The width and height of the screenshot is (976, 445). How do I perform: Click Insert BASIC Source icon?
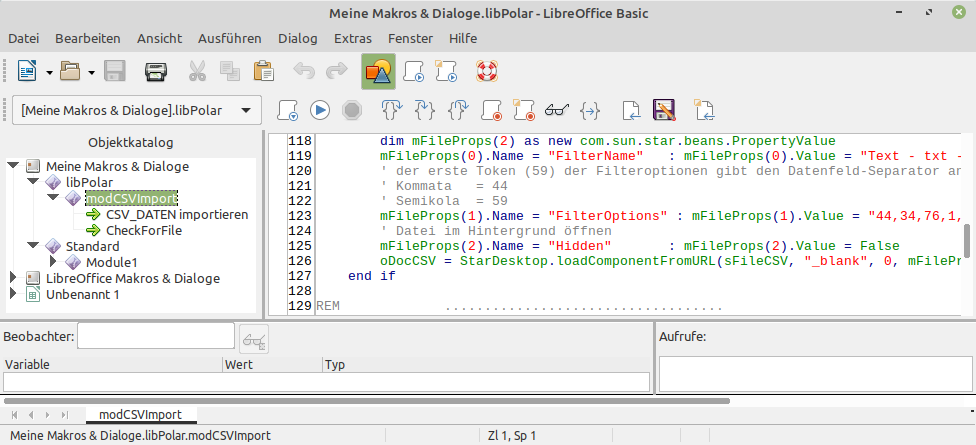point(632,111)
